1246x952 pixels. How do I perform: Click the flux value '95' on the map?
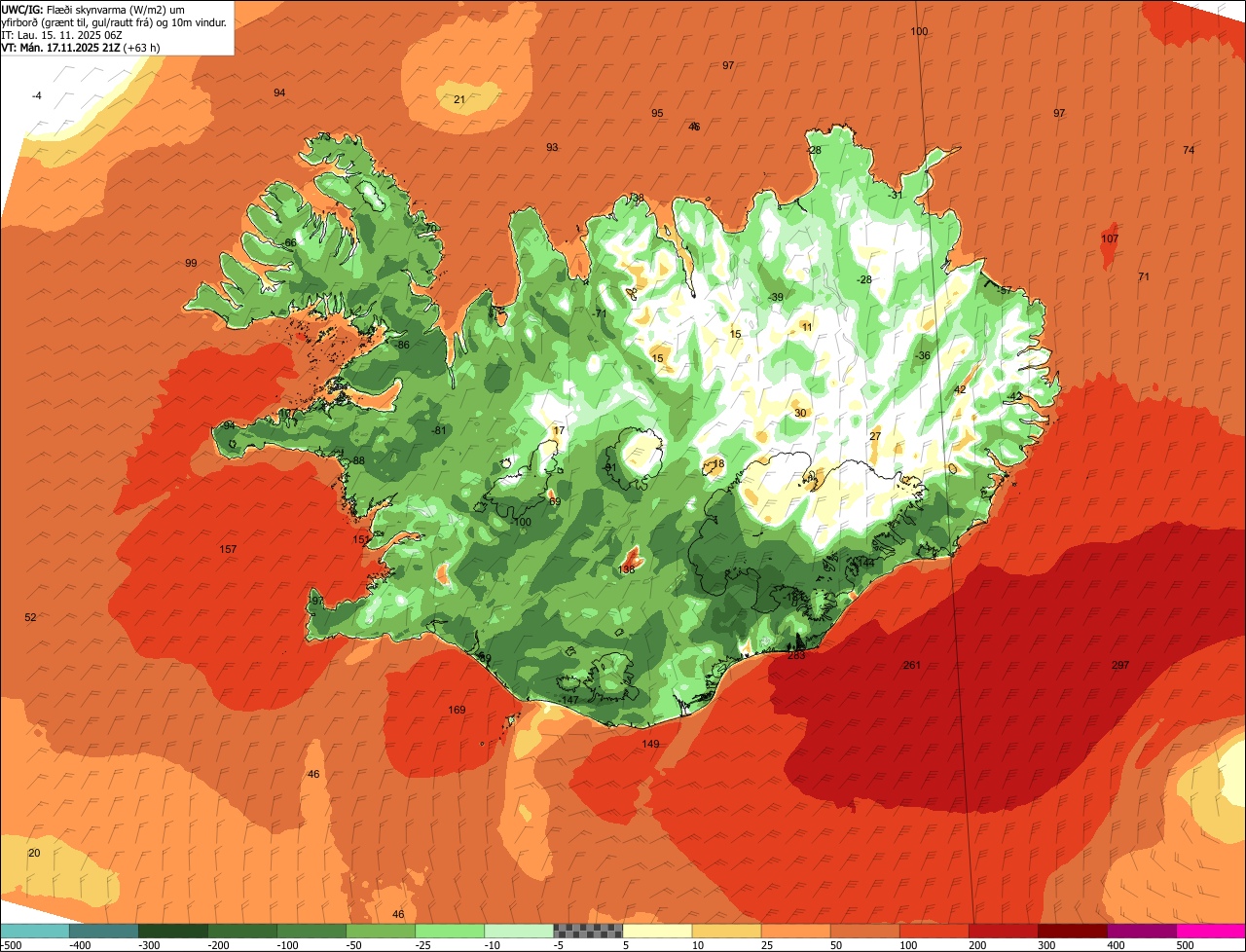(x=657, y=113)
